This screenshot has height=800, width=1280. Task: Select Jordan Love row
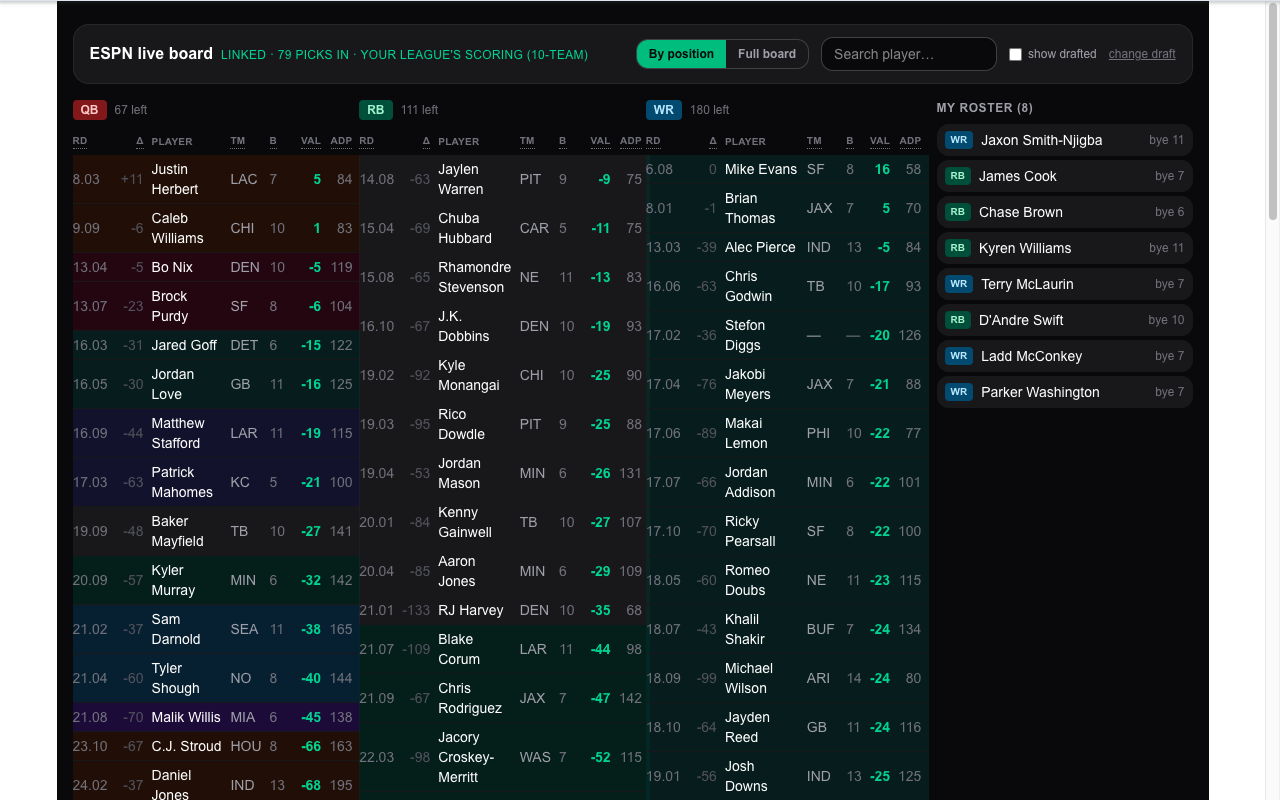(x=216, y=384)
